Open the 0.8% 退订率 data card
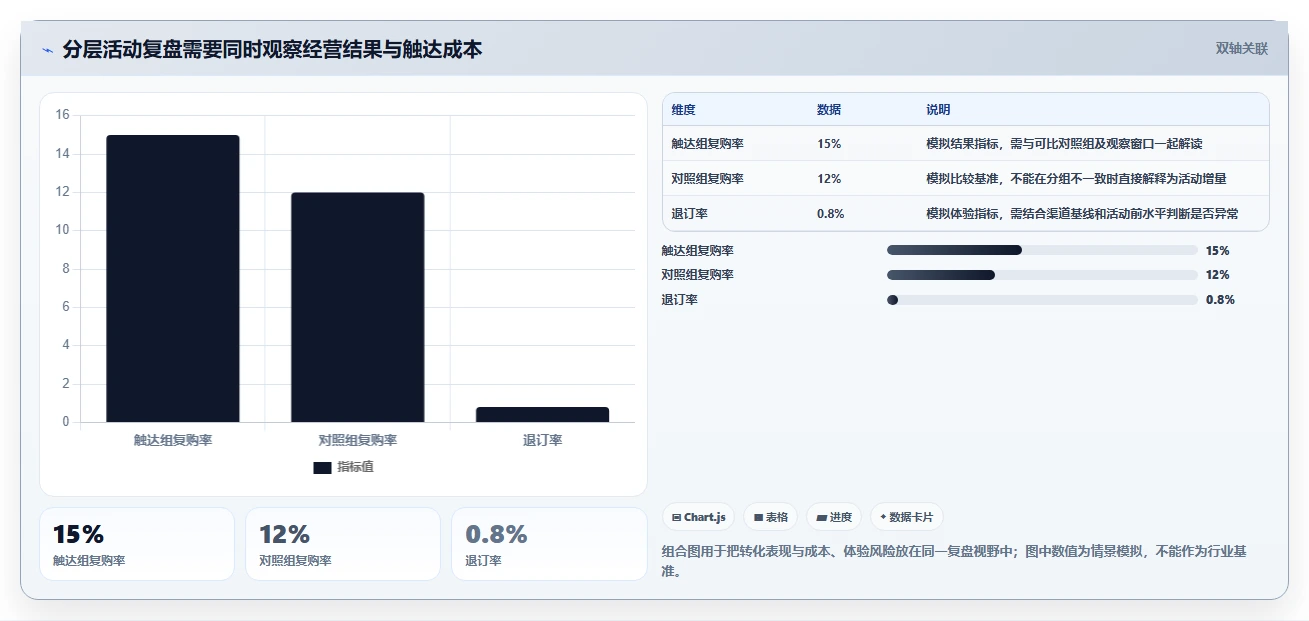This screenshot has height=621, width=1309. pos(549,544)
